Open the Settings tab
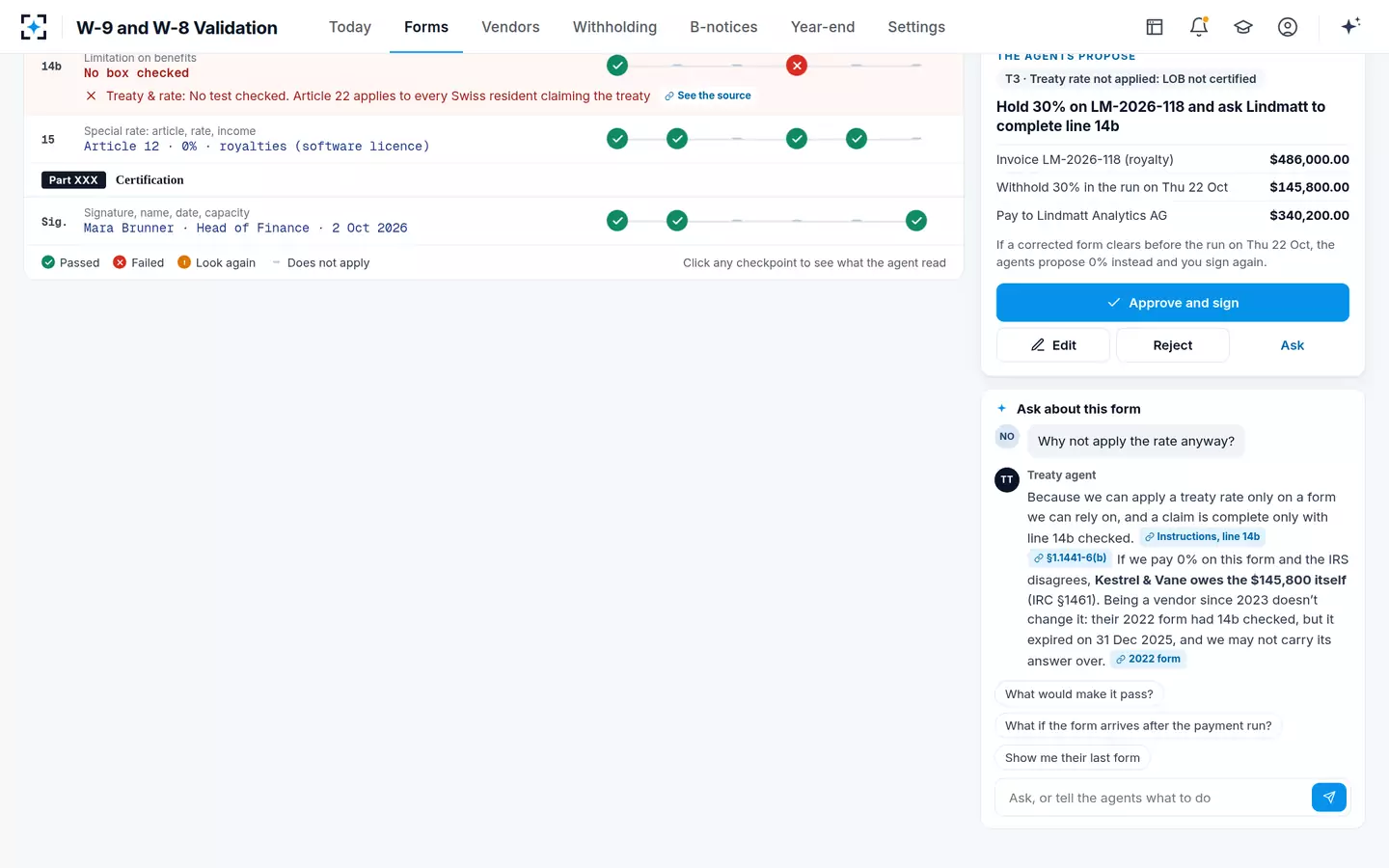1389x868 pixels. coord(916,27)
